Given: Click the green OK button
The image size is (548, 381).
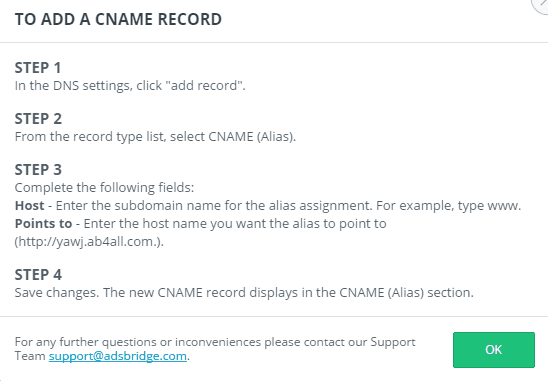Looking at the screenshot, I should coord(493,350).
